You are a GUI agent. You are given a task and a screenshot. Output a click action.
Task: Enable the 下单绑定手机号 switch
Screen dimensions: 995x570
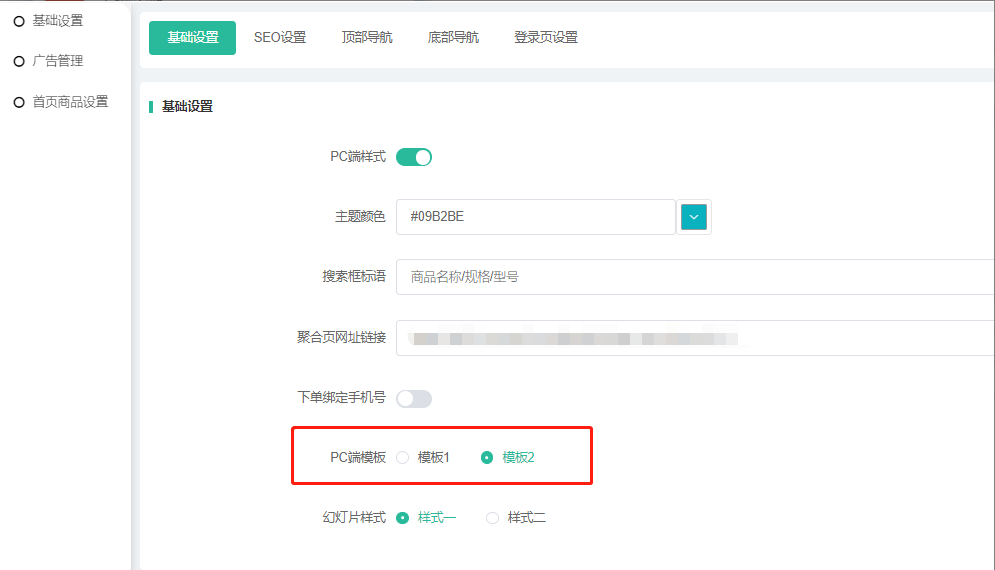point(414,398)
